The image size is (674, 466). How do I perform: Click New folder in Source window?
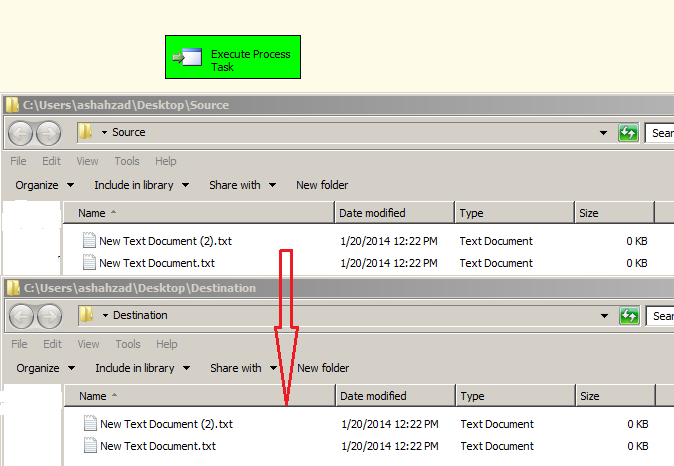coord(322,185)
